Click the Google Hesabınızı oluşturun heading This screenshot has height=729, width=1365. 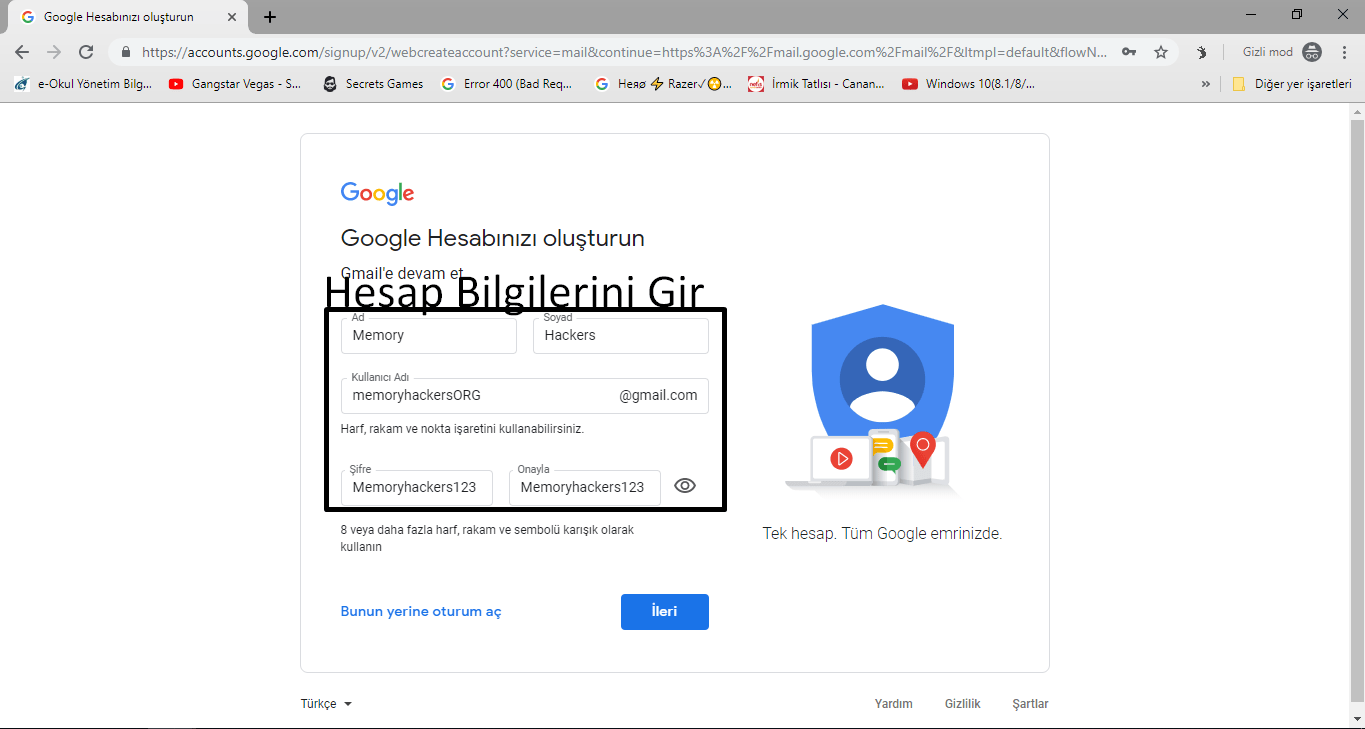pos(493,238)
